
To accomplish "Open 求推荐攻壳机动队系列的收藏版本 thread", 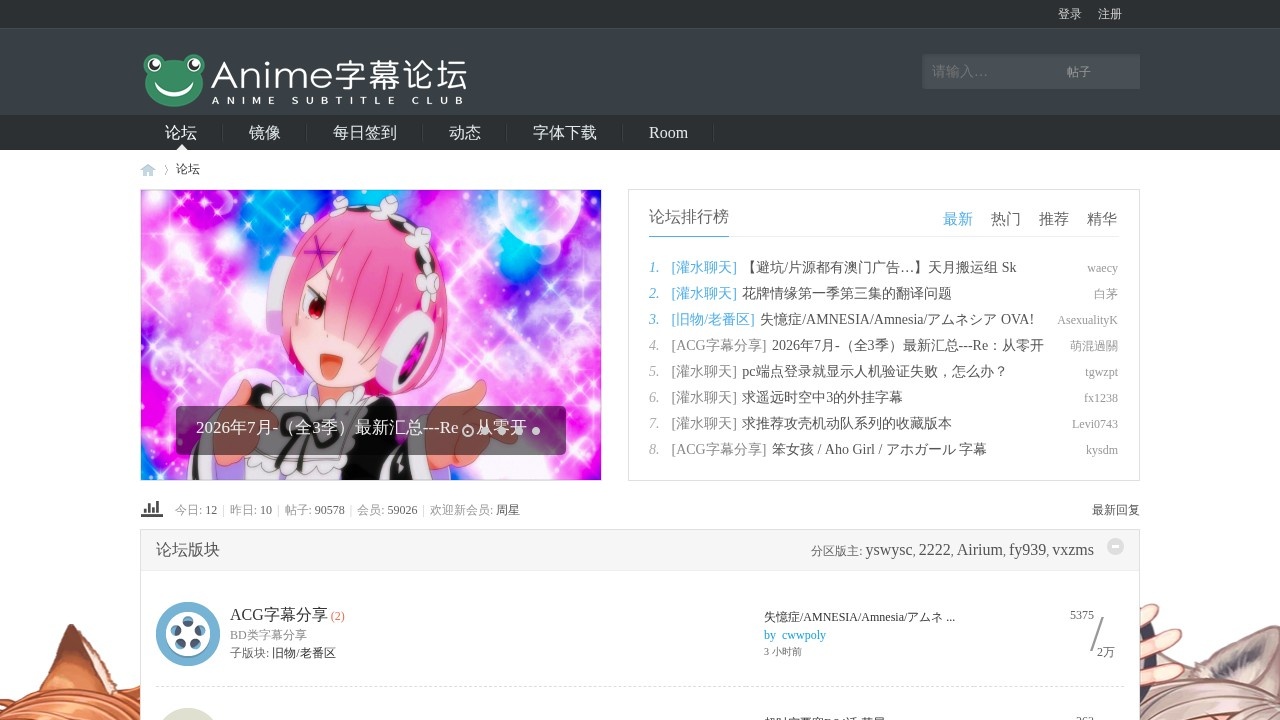I will pos(847,424).
